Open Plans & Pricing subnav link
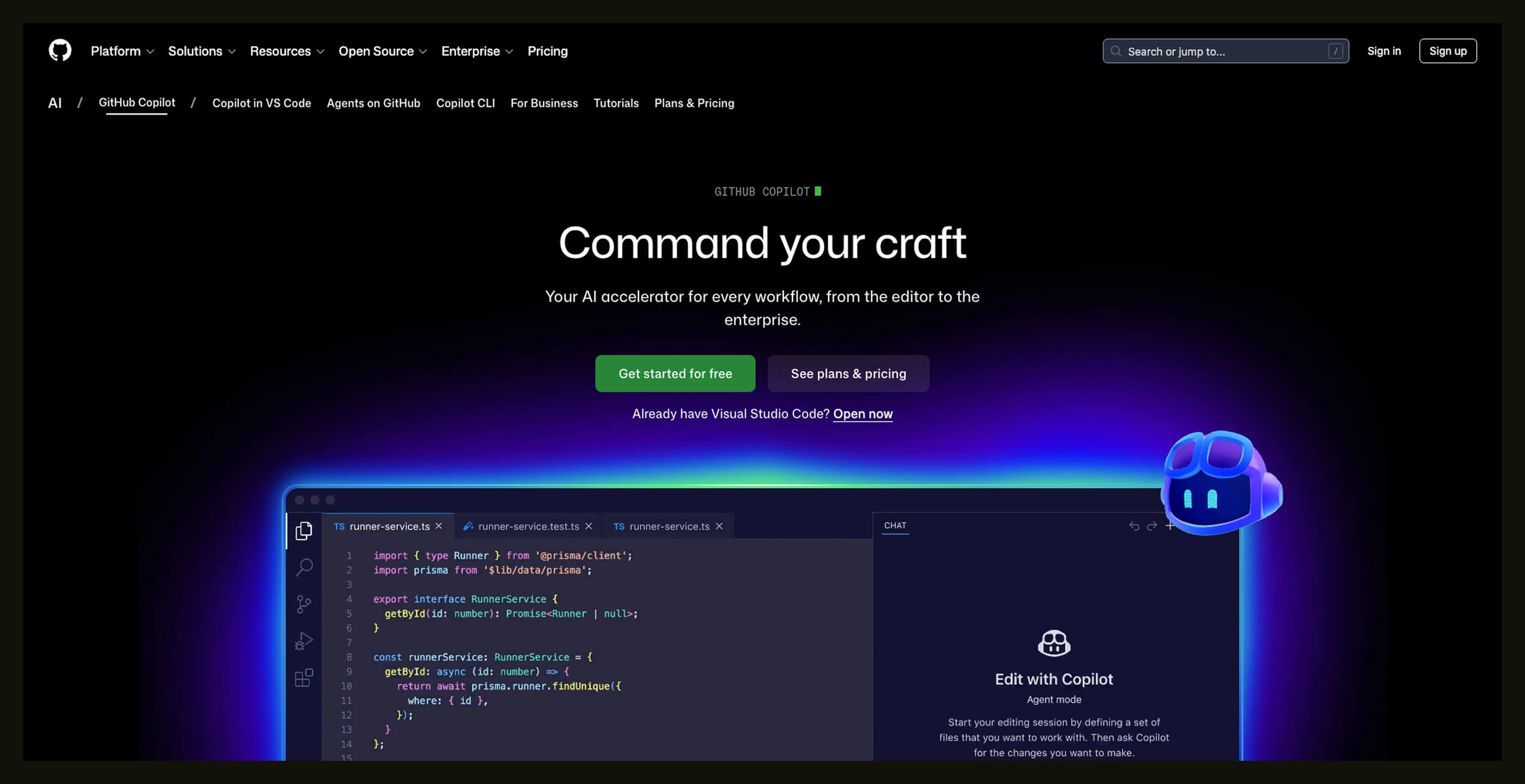The width and height of the screenshot is (1525, 784). (x=694, y=103)
